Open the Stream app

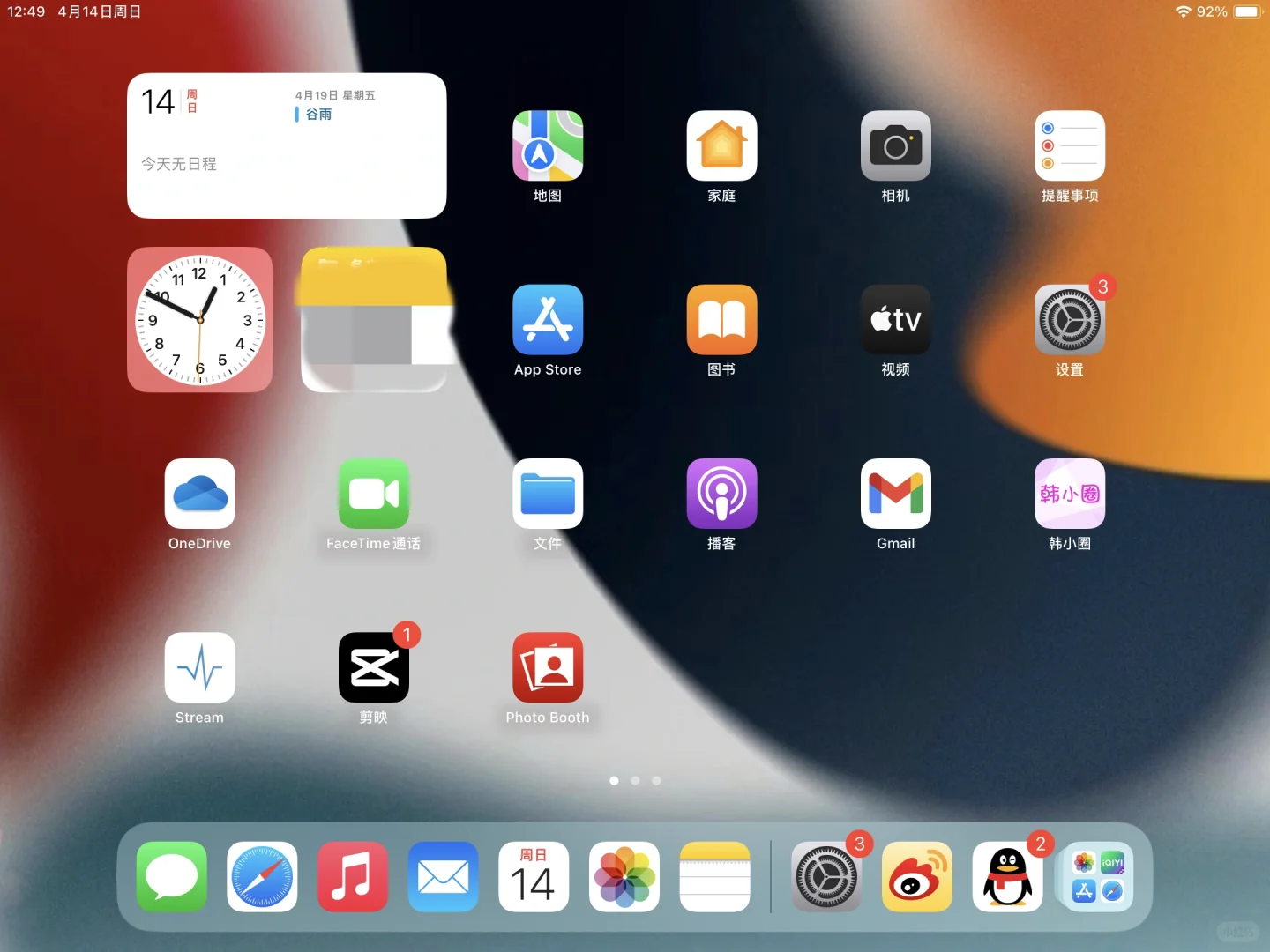[x=199, y=668]
